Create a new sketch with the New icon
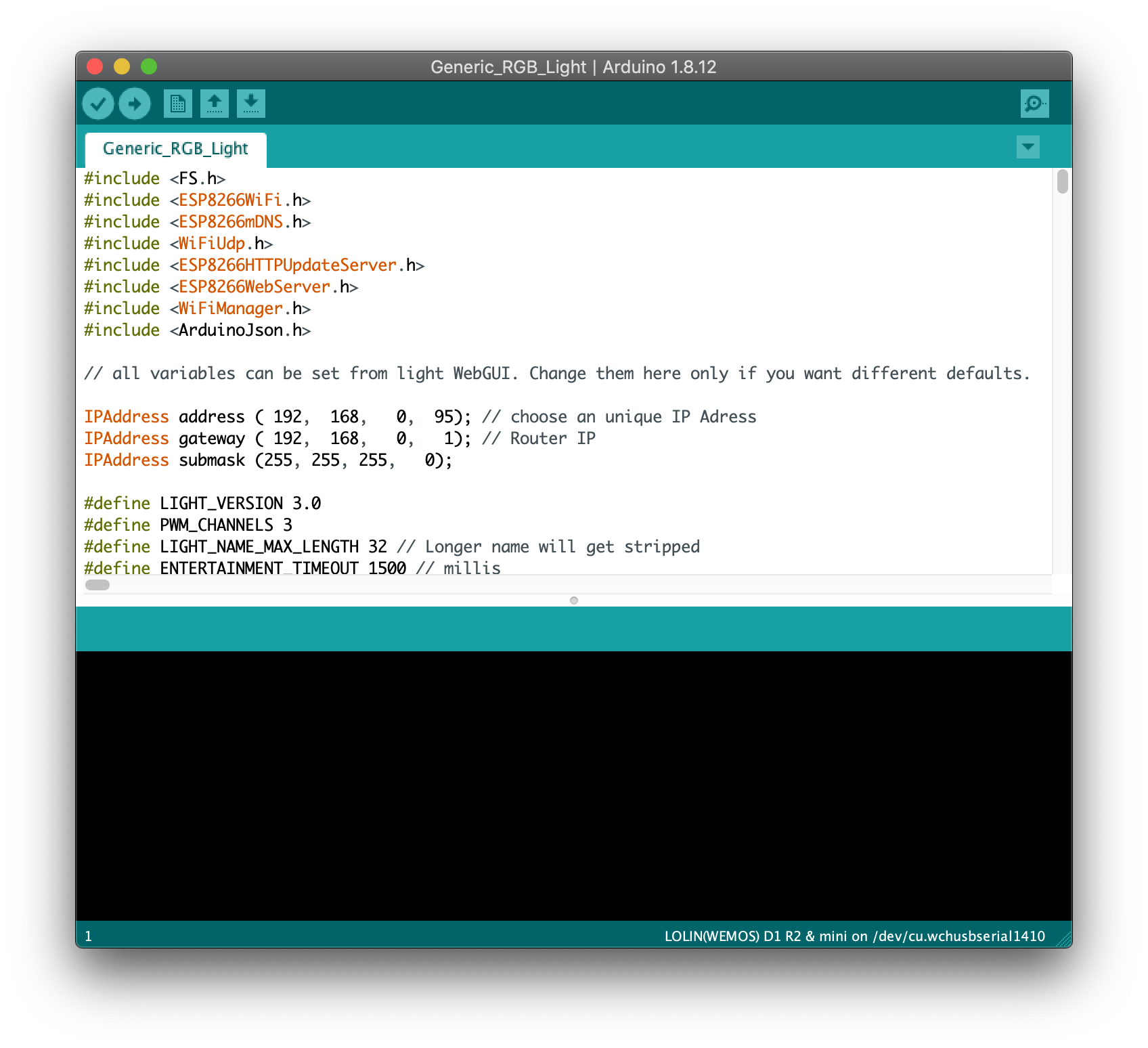 pyautogui.click(x=178, y=104)
